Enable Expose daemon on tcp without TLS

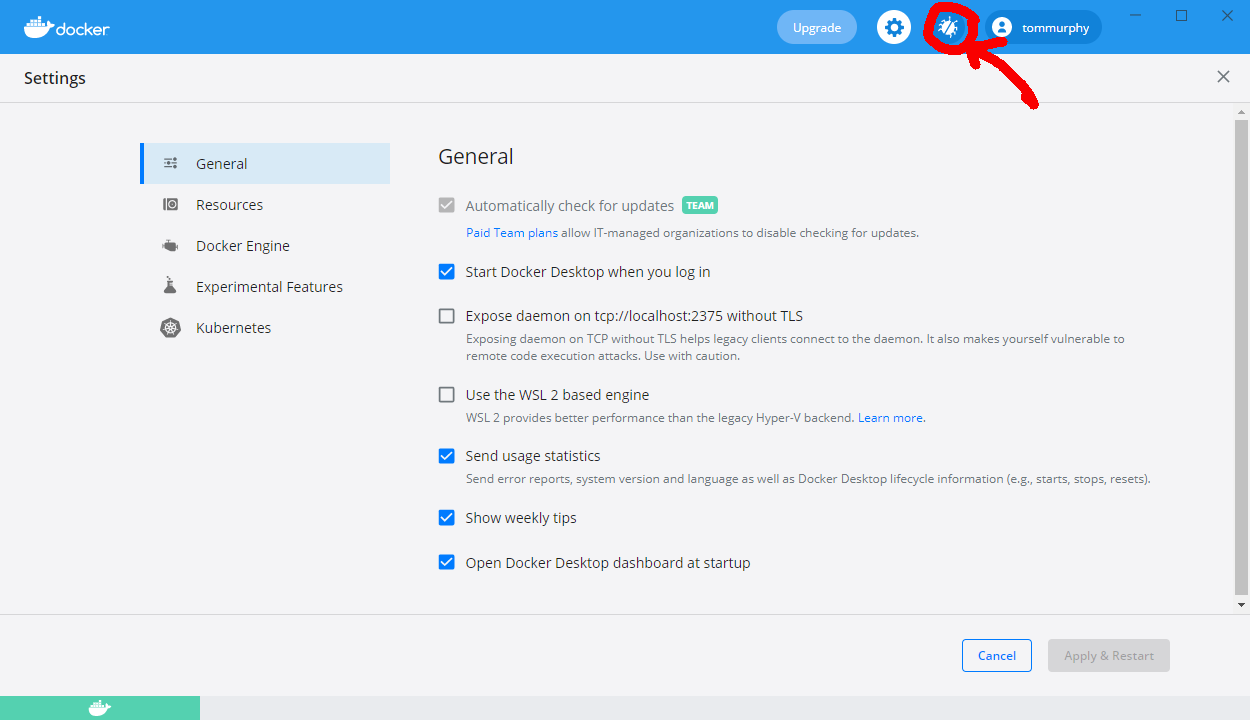pyautogui.click(x=447, y=316)
